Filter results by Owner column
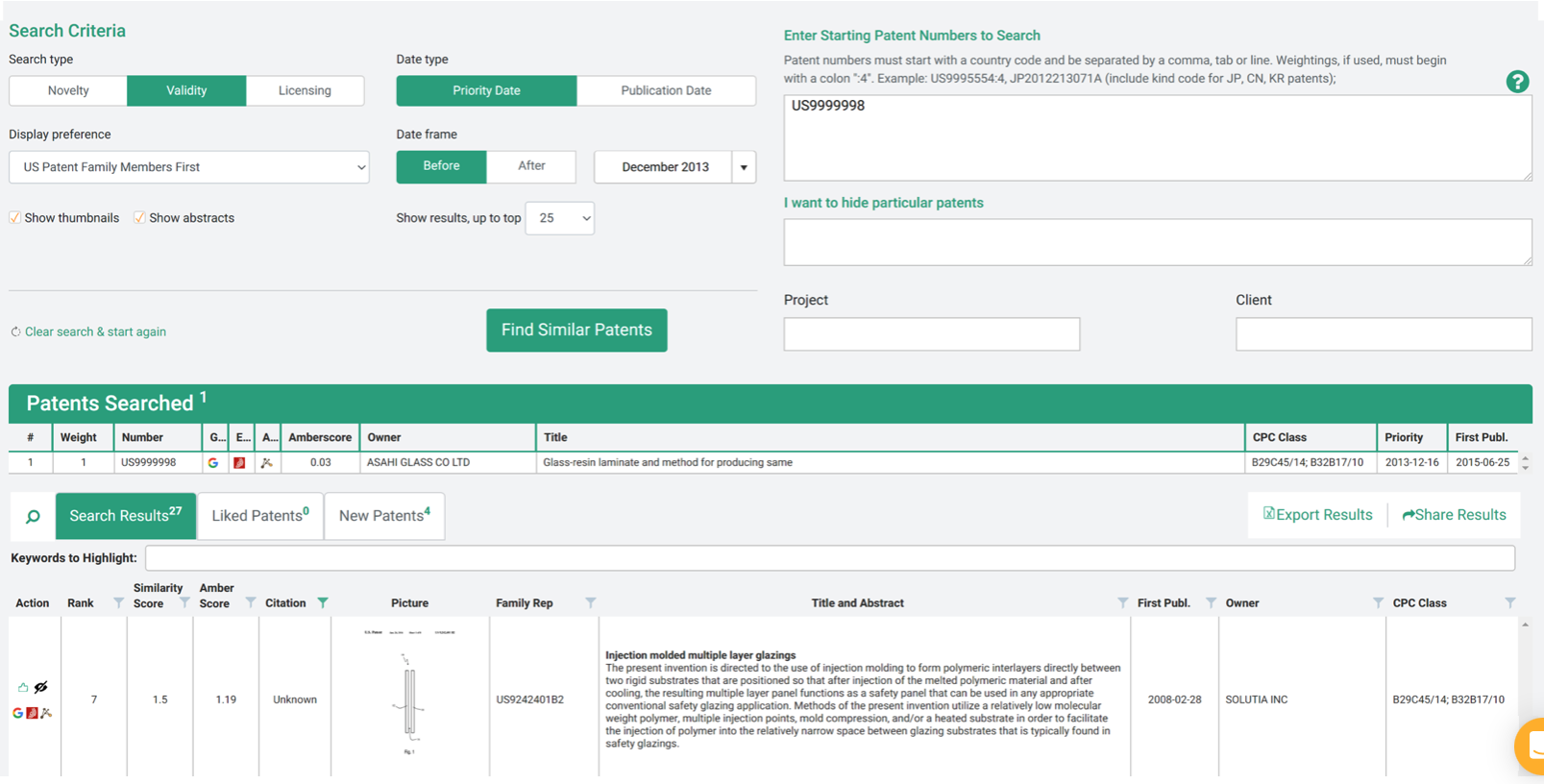 pos(1378,603)
